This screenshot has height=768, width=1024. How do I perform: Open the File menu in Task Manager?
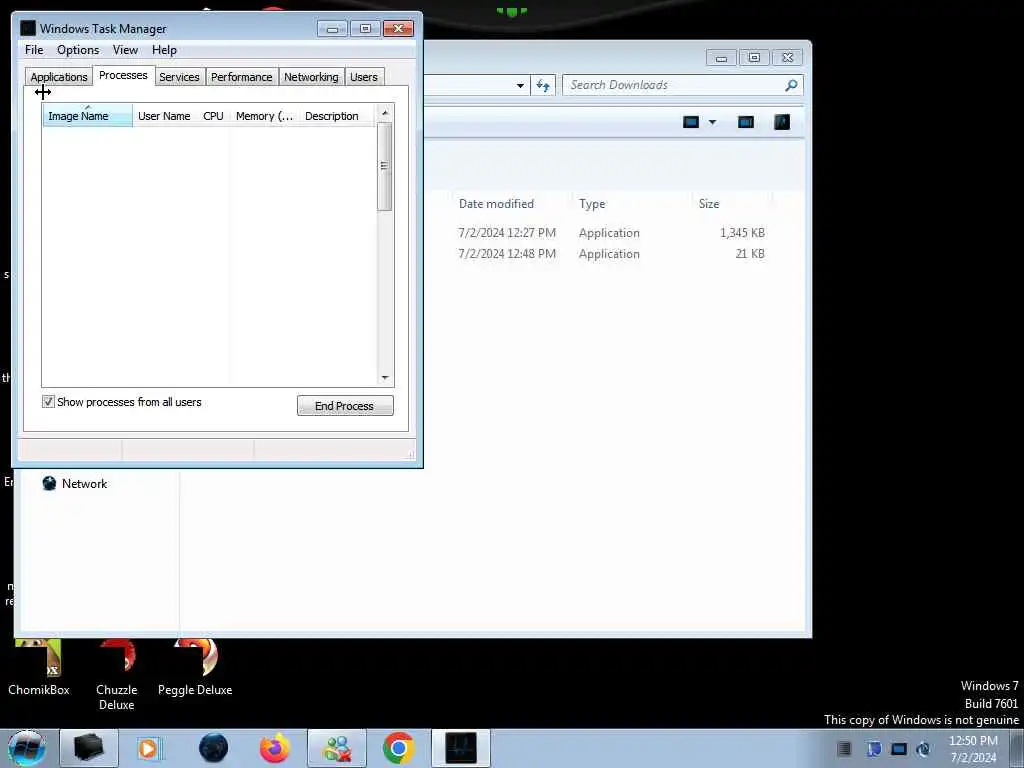(34, 50)
